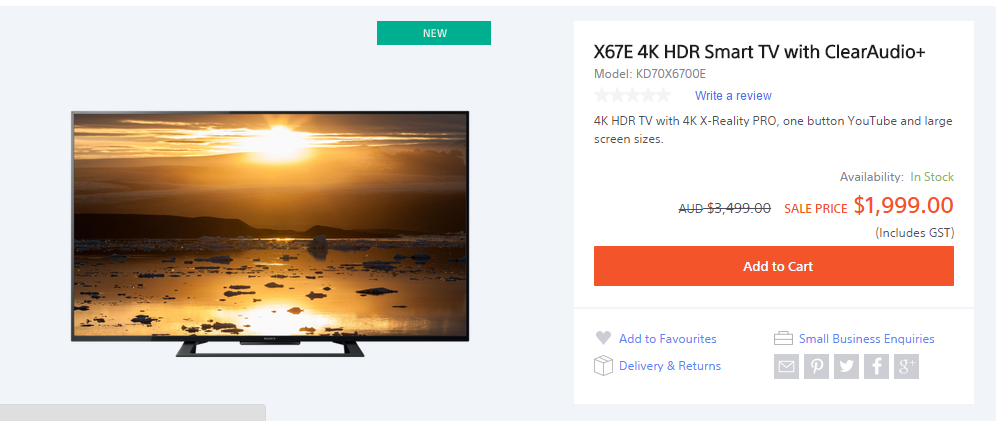
Task: Share product via email envelope icon
Action: [786, 366]
